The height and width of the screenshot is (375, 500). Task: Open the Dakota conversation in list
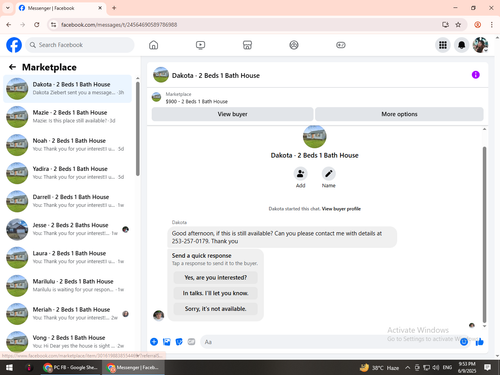tap(67, 89)
